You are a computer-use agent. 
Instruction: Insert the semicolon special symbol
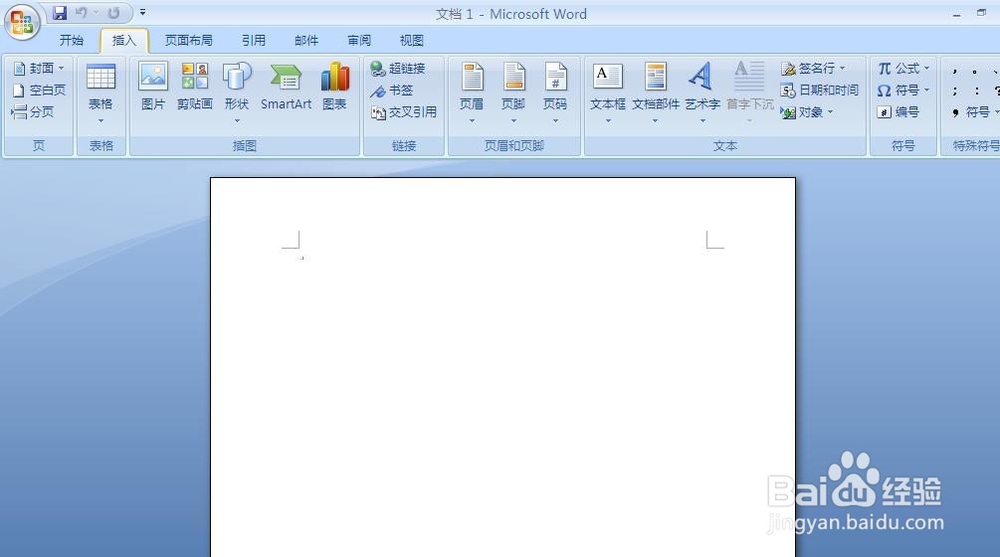point(955,91)
